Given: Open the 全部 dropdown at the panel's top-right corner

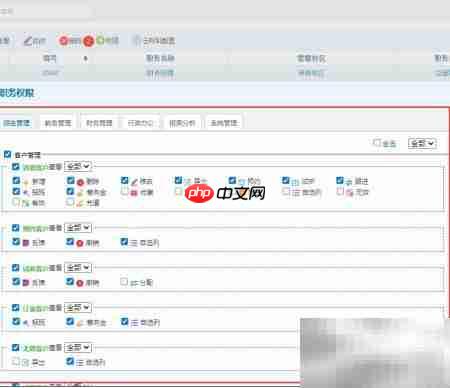Looking at the screenshot, I should 422,143.
